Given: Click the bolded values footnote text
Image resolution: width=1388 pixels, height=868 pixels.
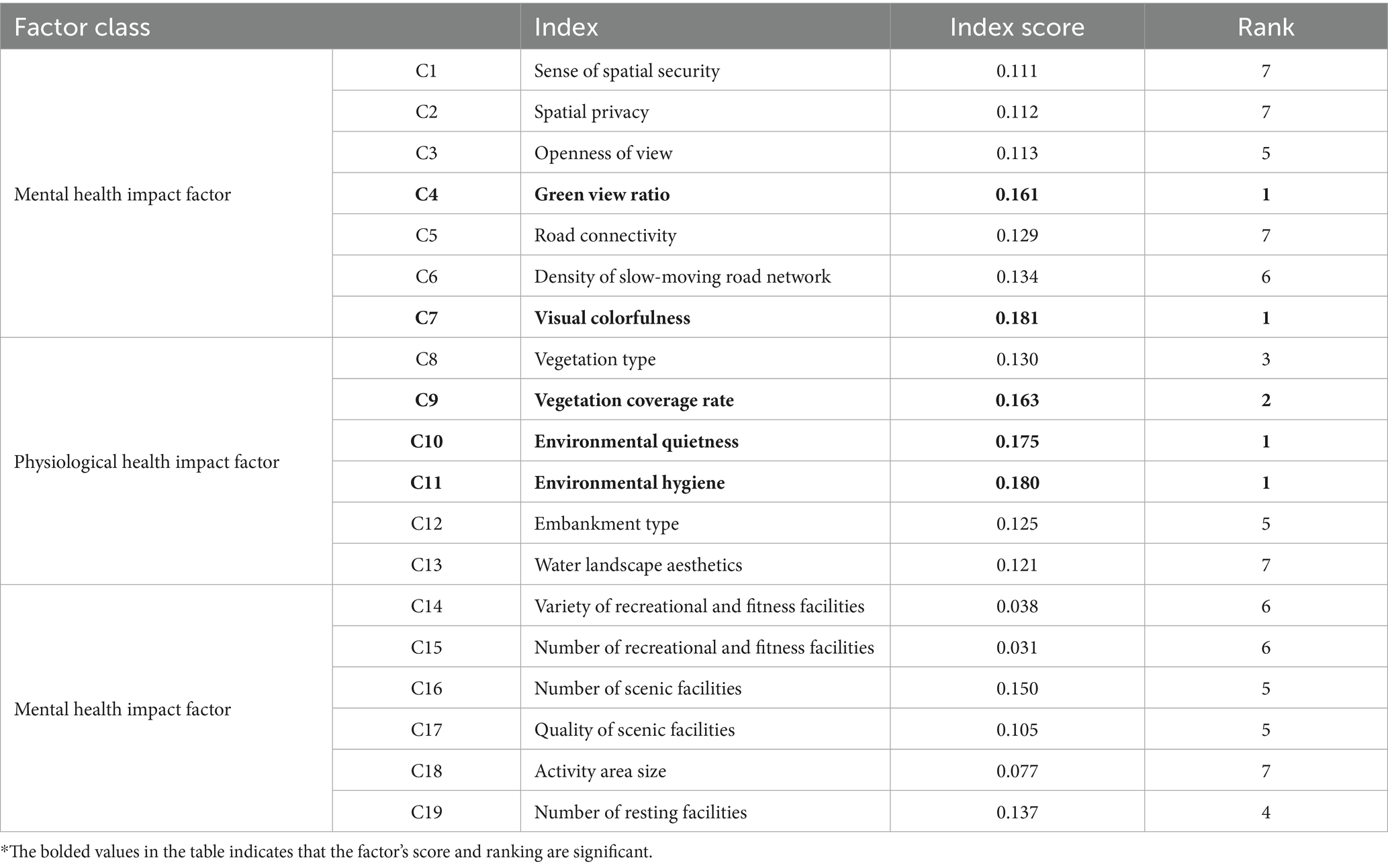Looking at the screenshot, I should click(326, 853).
